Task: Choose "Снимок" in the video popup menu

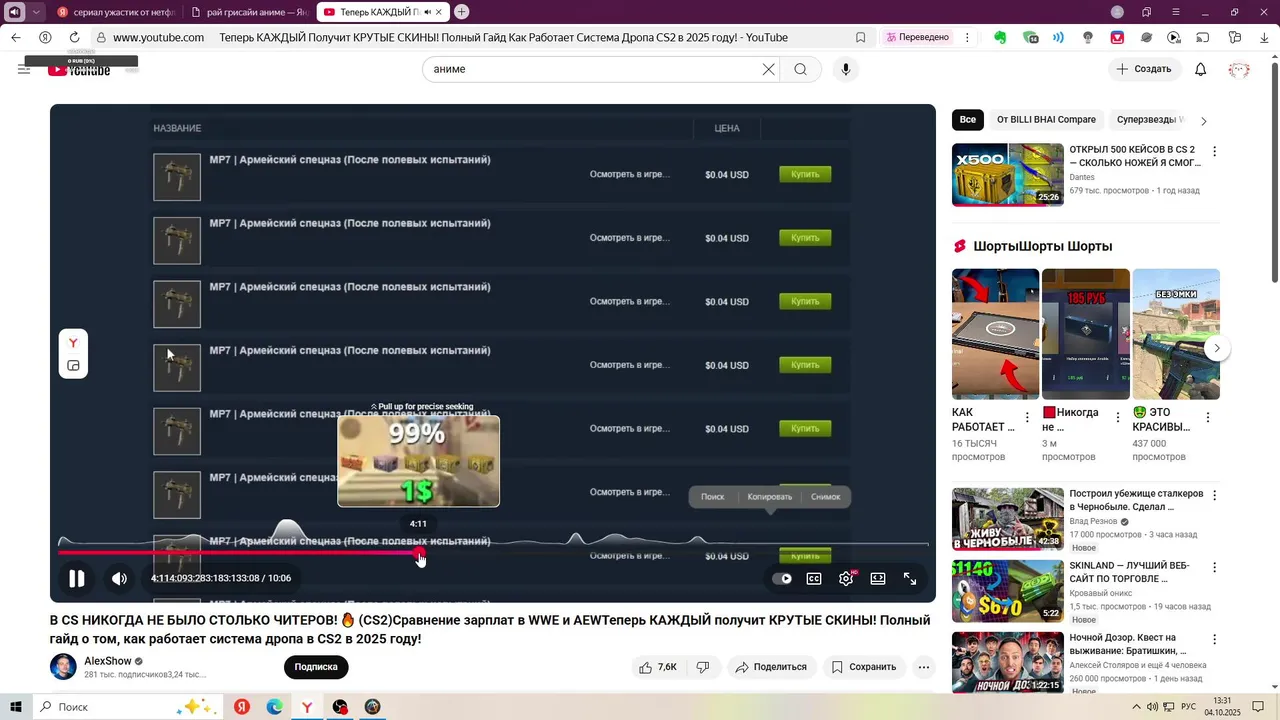Action: tap(826, 497)
